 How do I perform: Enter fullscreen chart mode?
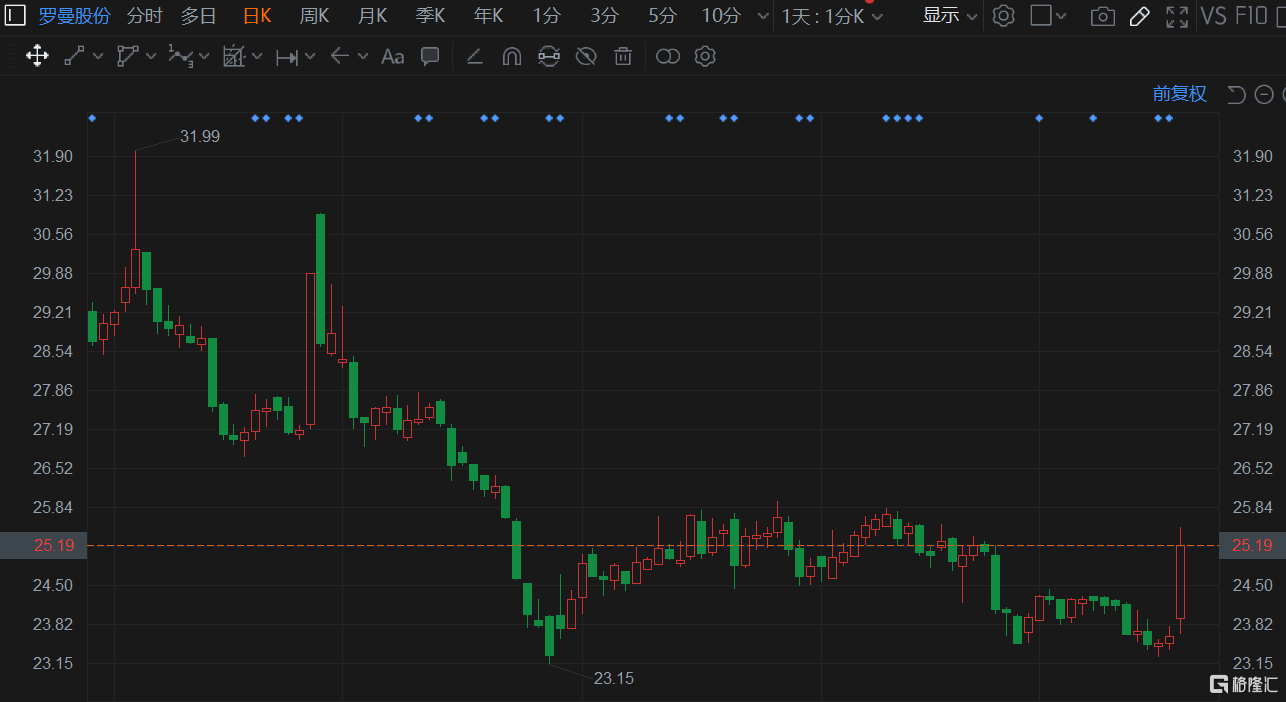[x=1177, y=16]
